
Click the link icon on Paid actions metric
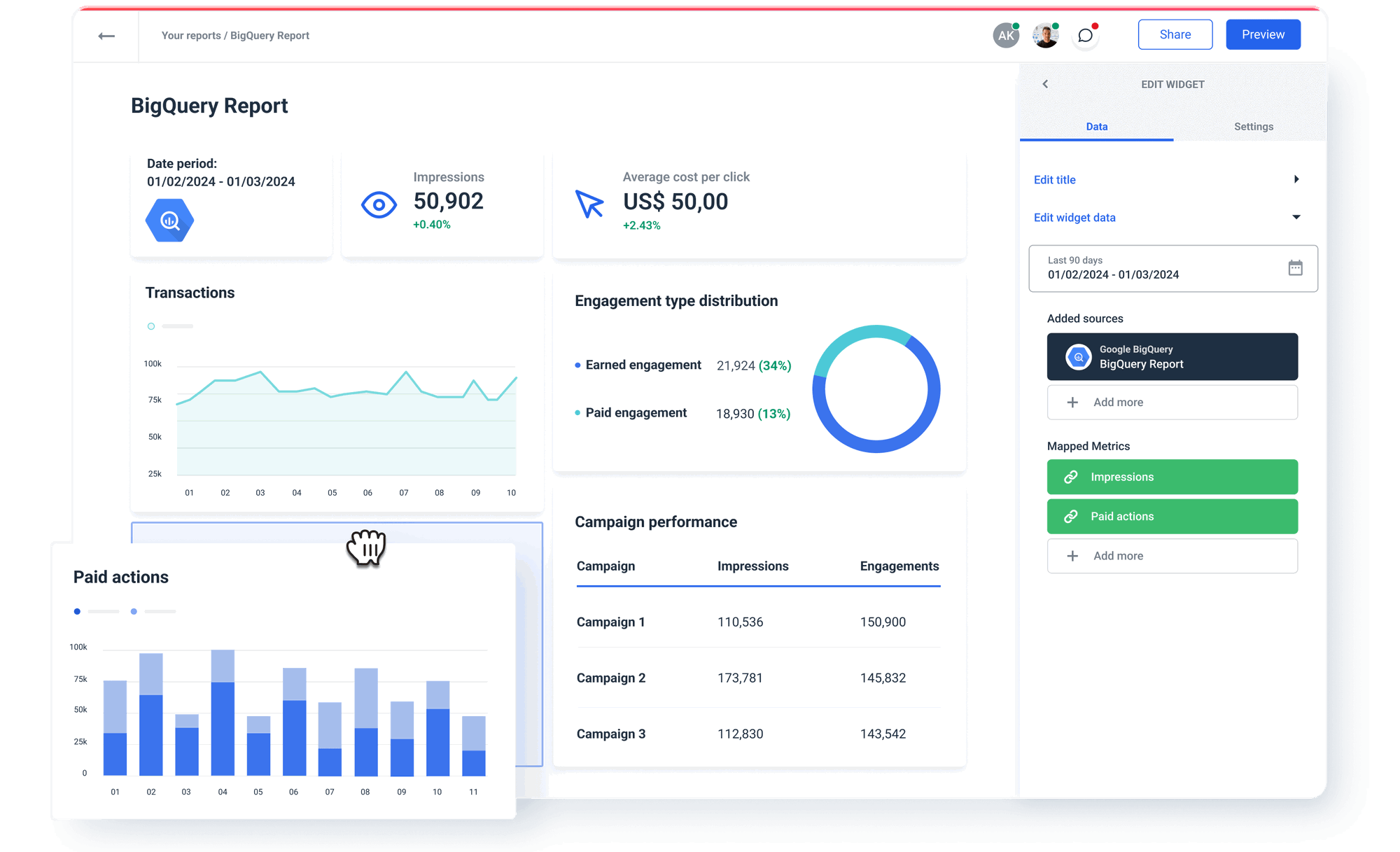(x=1070, y=516)
